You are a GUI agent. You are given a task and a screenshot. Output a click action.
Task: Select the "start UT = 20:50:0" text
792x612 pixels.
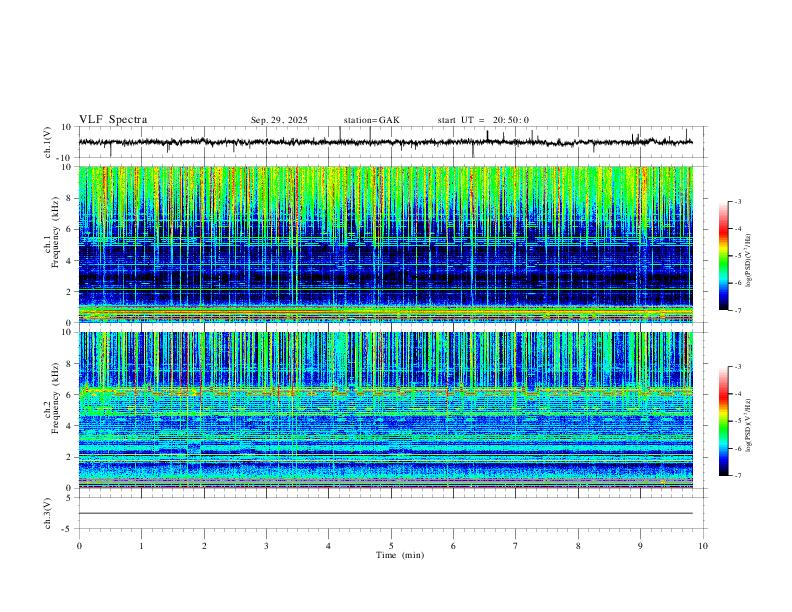pos(483,120)
